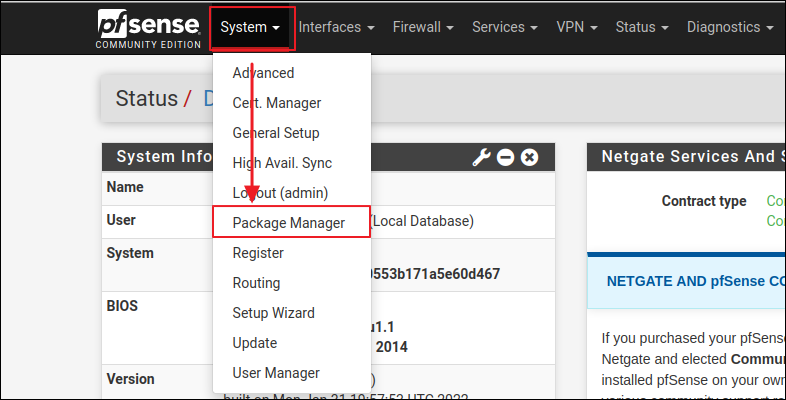Click the Netgate Services And Support title
This screenshot has height=400, width=786.
(693, 156)
